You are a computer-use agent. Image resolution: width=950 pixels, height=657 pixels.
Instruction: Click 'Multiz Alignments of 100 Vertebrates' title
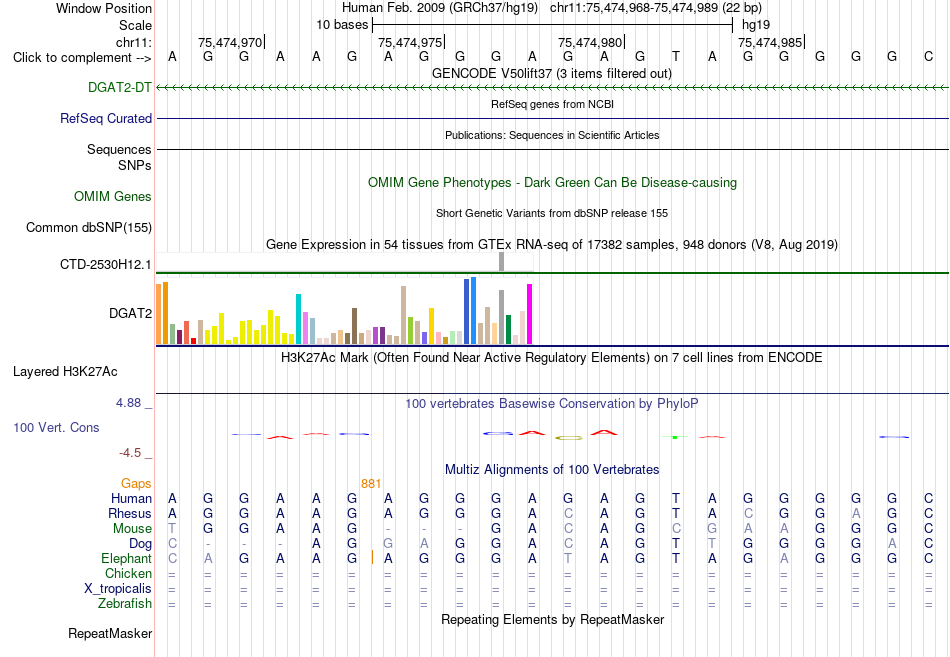tap(552, 469)
